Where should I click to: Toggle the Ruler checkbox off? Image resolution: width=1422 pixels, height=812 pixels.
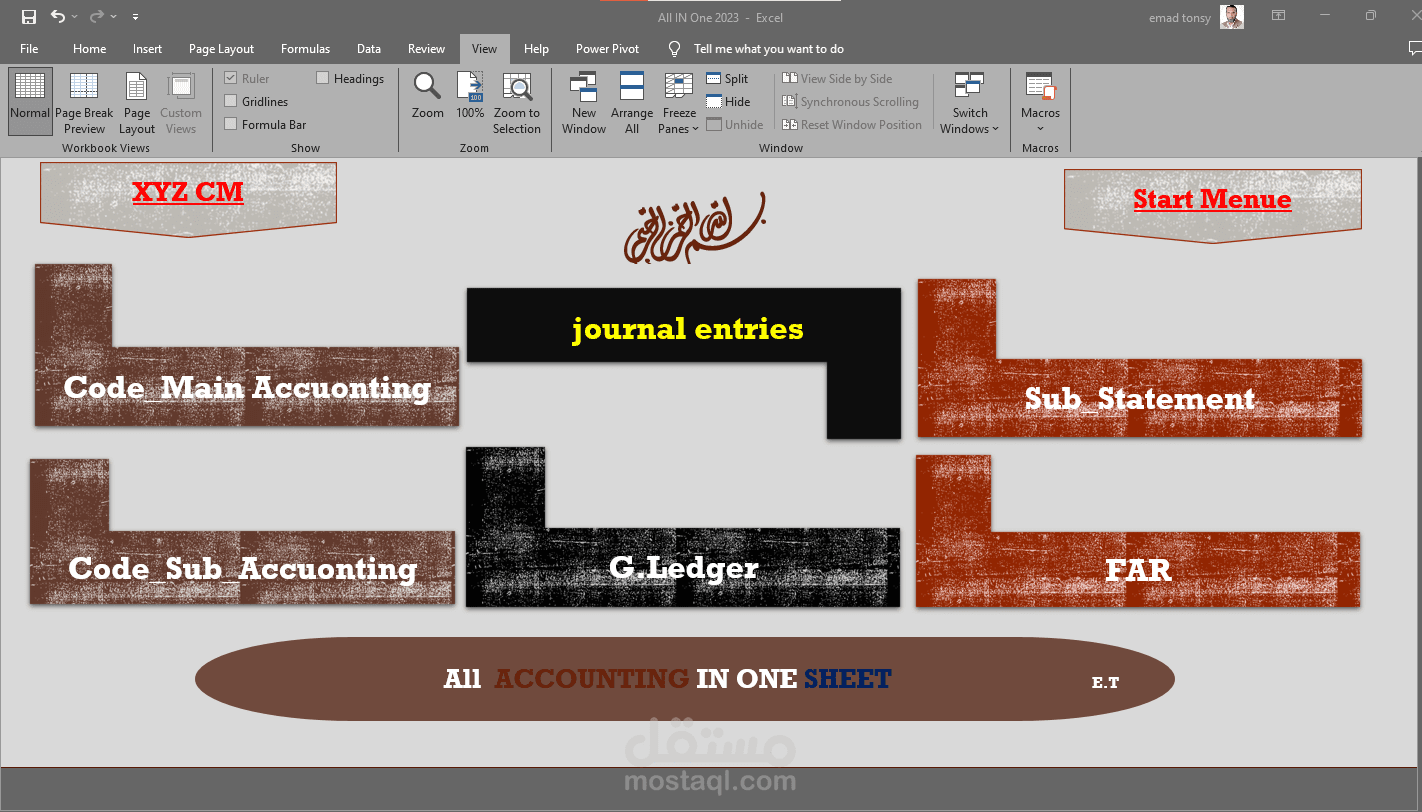(230, 78)
